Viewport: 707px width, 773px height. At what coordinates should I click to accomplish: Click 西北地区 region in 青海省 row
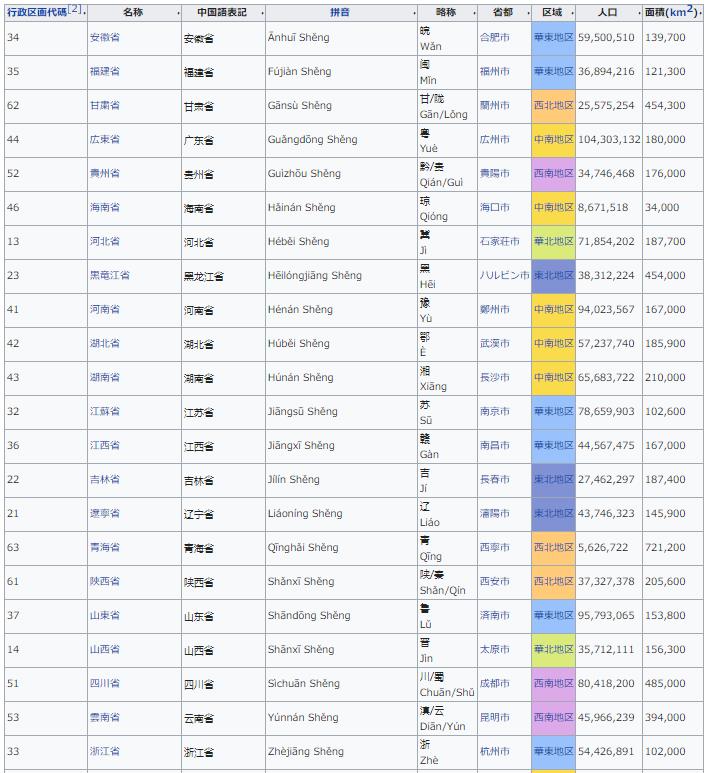tap(553, 548)
